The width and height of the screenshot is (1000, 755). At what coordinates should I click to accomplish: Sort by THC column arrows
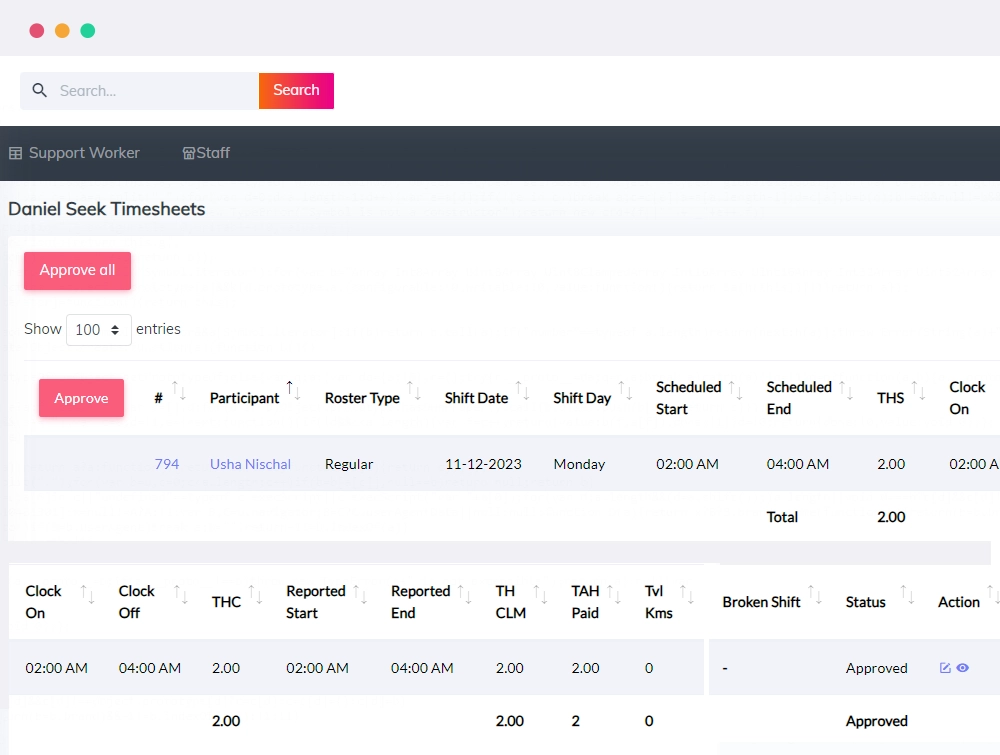click(255, 595)
